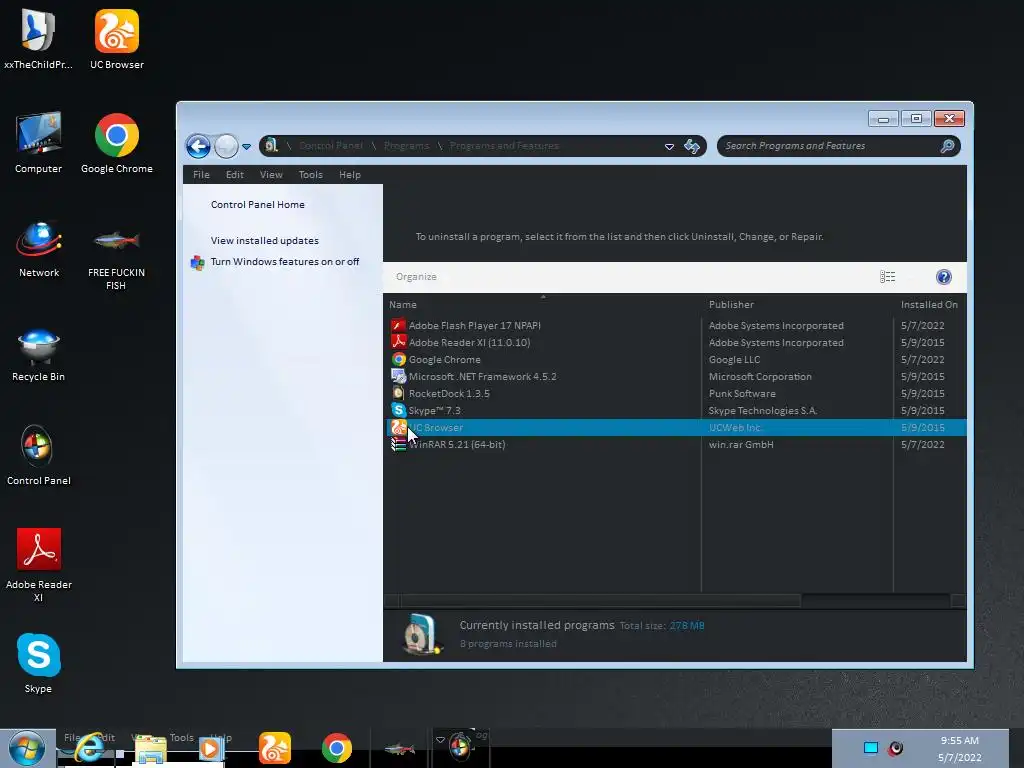Open the View menu
The height and width of the screenshot is (768, 1024).
271,174
